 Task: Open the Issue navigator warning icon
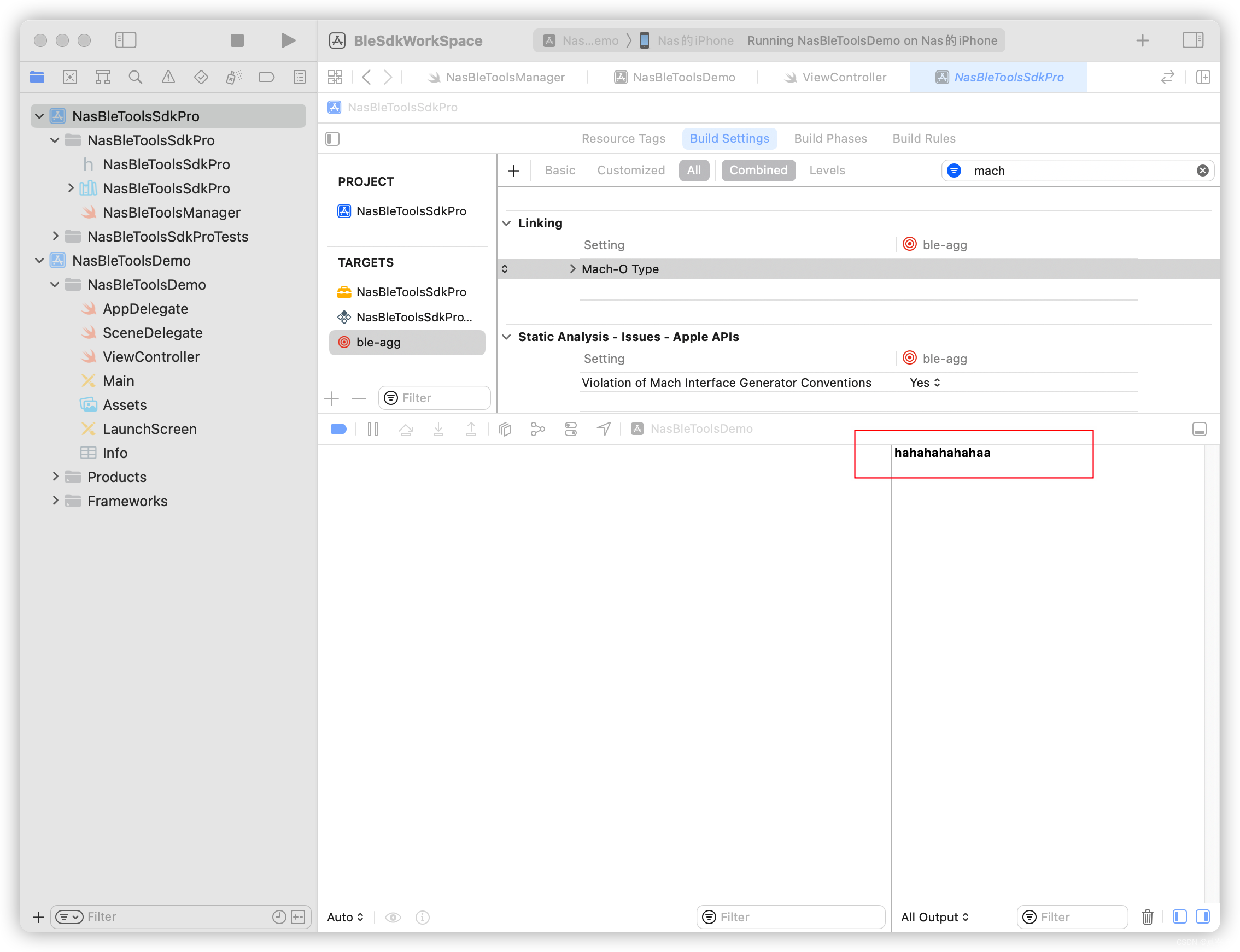pos(168,77)
